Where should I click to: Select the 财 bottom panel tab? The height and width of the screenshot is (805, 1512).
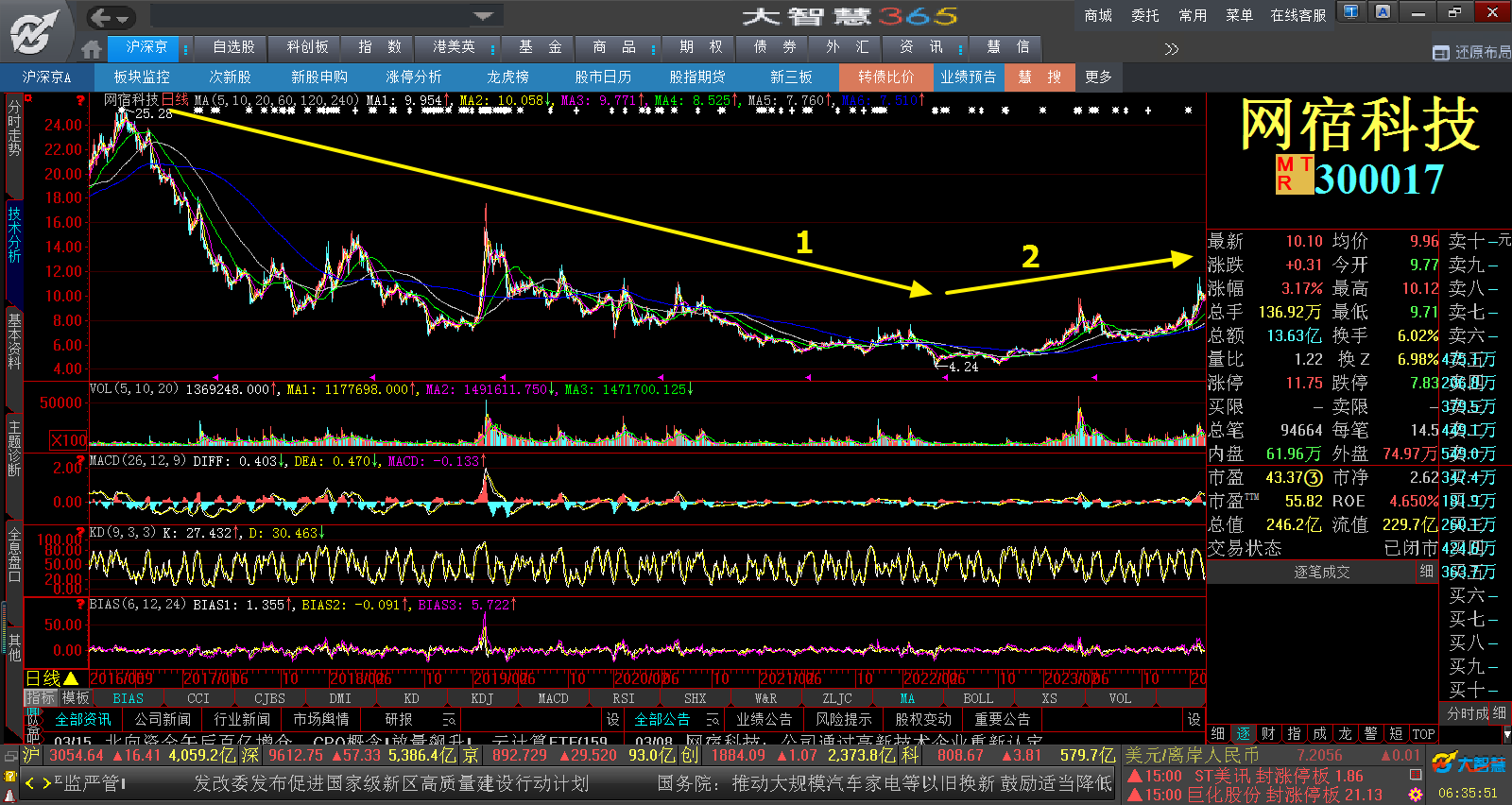pos(1268,733)
